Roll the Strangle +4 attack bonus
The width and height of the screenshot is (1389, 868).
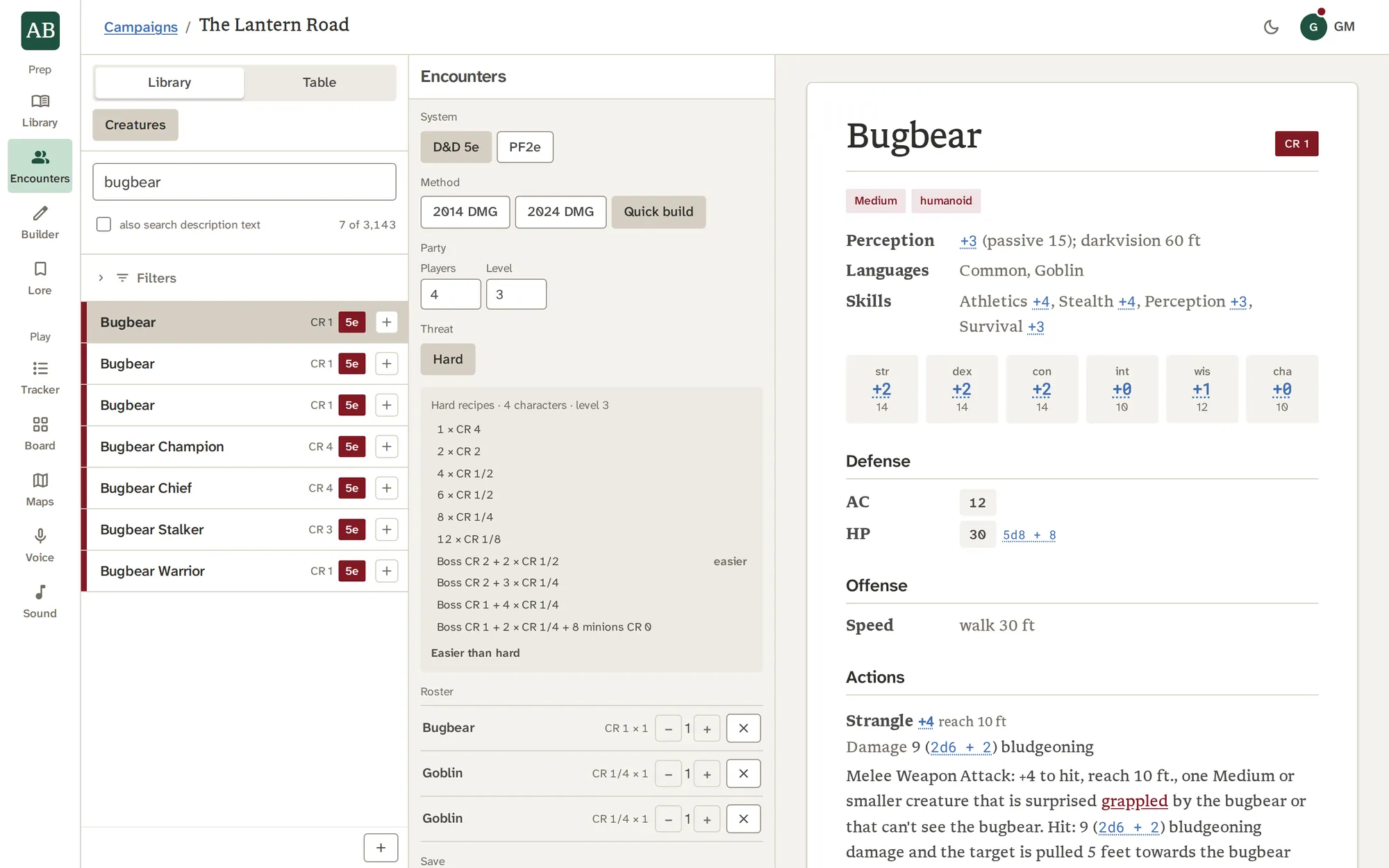click(925, 721)
